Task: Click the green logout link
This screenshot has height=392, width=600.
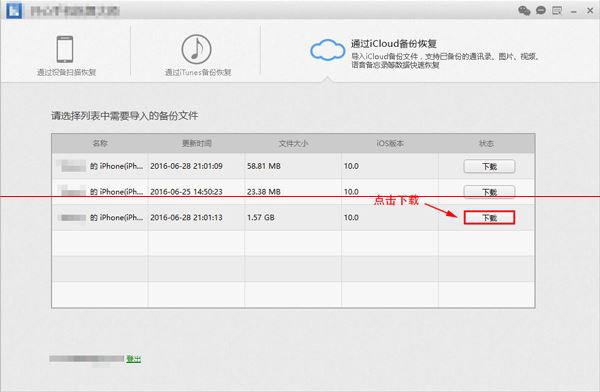Action: [134, 359]
